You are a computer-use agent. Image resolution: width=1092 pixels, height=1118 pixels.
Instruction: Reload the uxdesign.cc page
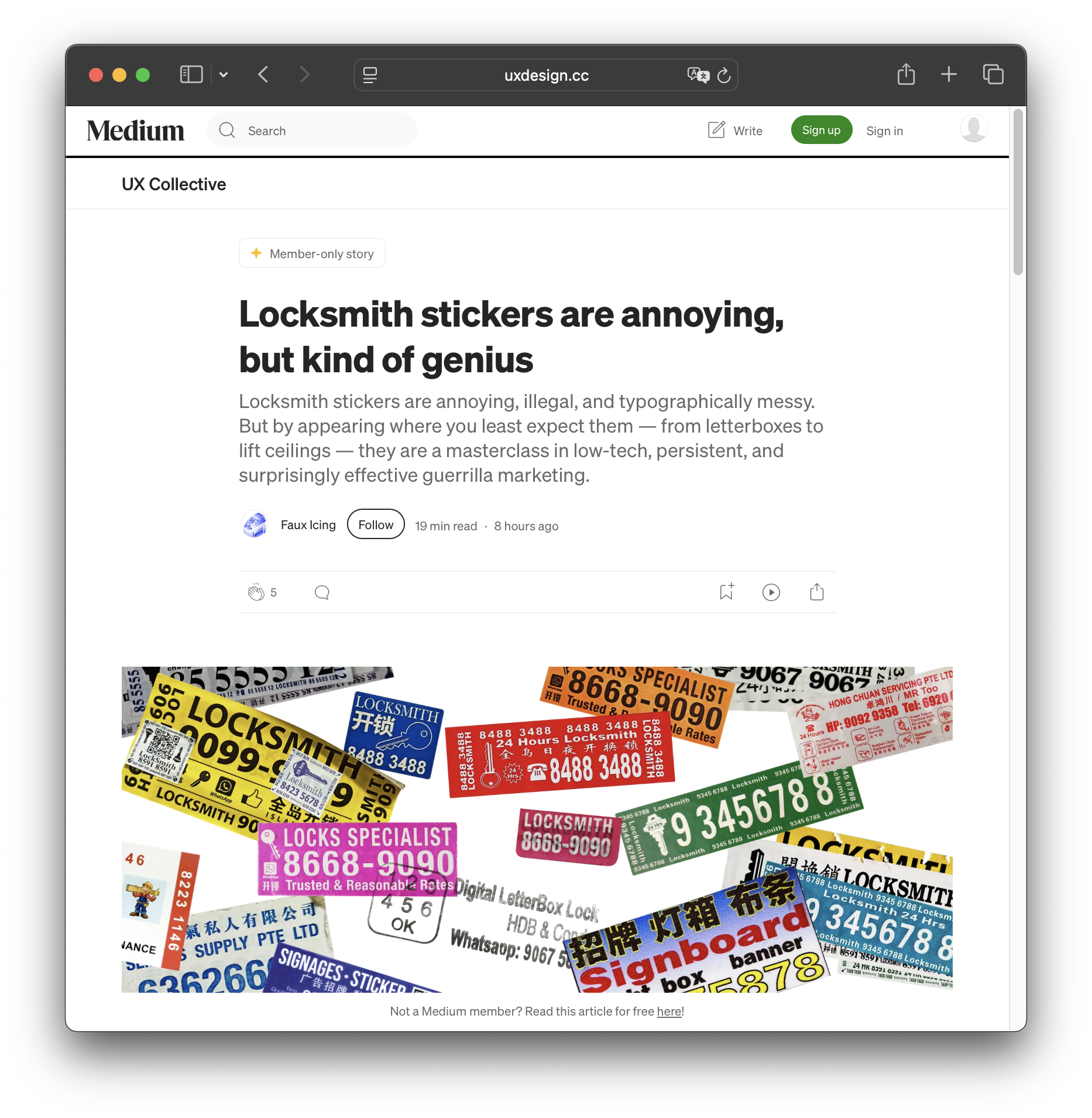tap(724, 75)
